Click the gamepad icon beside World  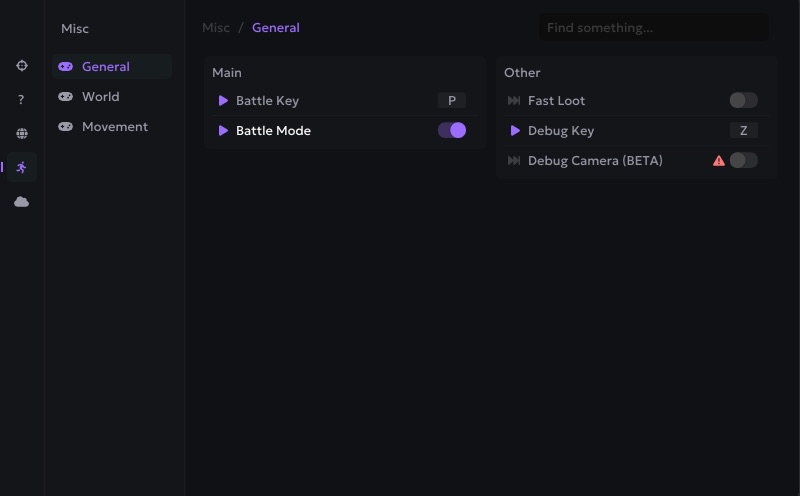pos(66,97)
